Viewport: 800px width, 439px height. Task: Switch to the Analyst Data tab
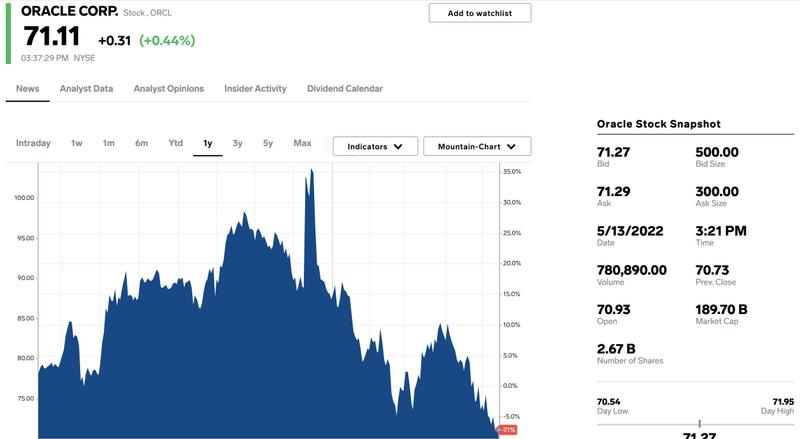86,88
